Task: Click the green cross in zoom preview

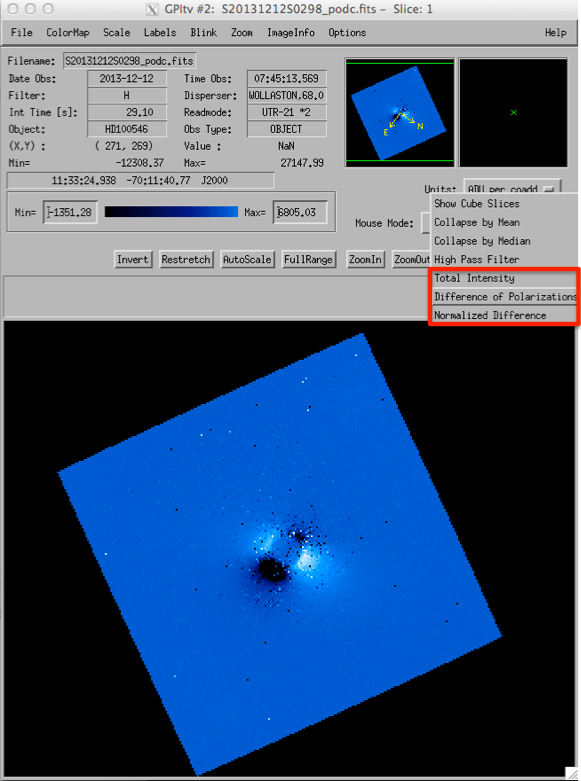Action: click(514, 113)
